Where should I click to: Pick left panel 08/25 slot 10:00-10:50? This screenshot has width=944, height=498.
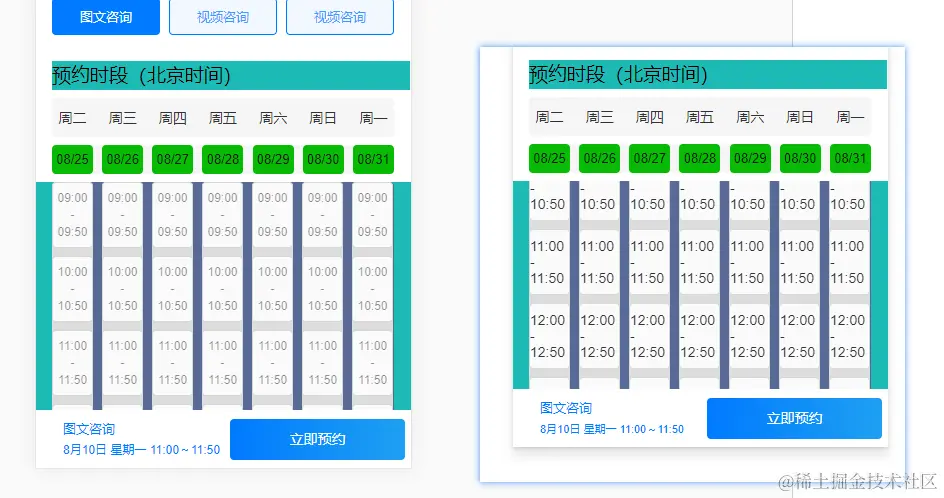point(72,288)
